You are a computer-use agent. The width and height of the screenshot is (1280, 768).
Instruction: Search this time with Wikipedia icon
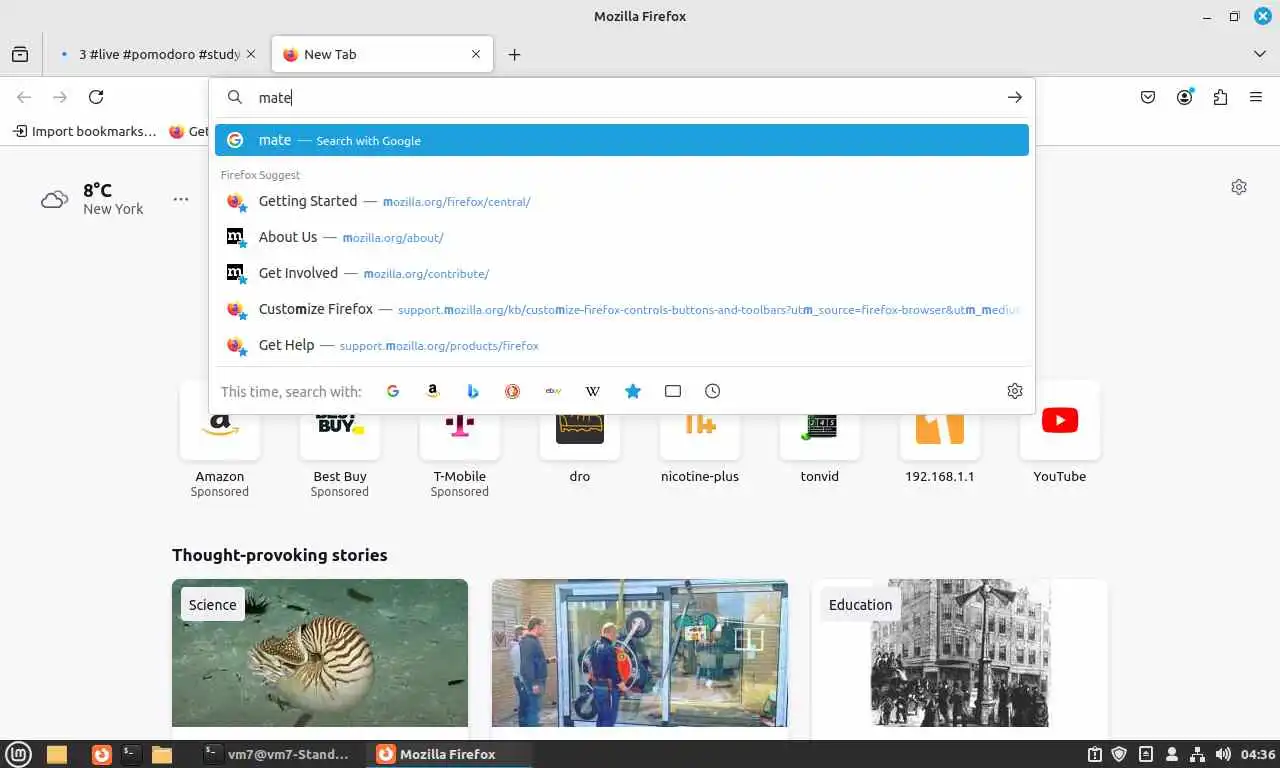593,391
